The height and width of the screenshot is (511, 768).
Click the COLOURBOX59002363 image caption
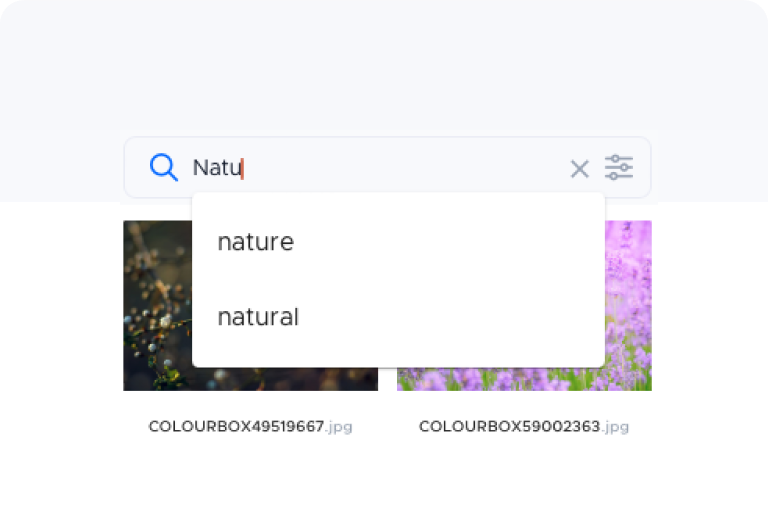tap(524, 426)
